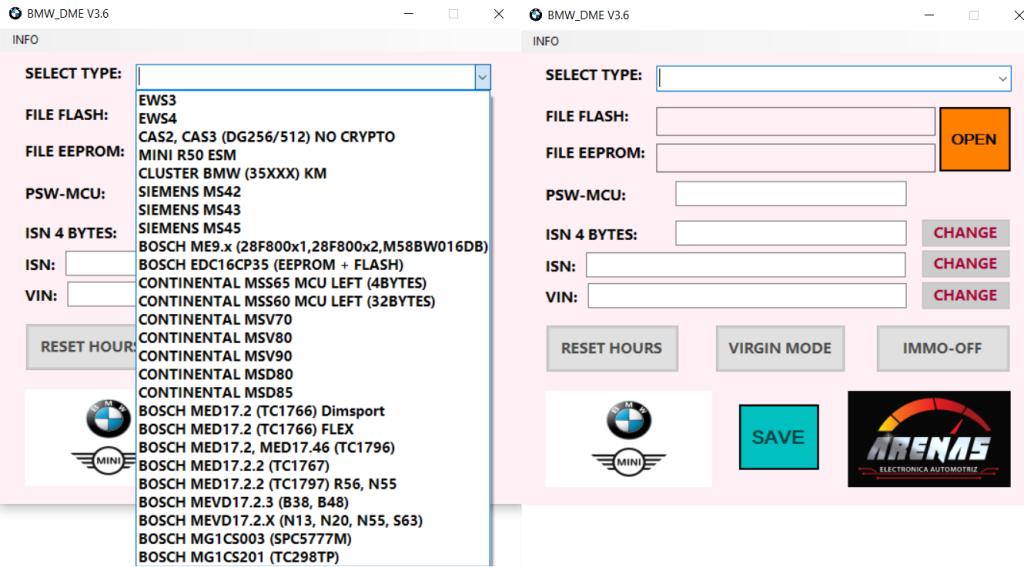
Task: Choose SIEMENS MS43 from list
Action: tap(313, 210)
